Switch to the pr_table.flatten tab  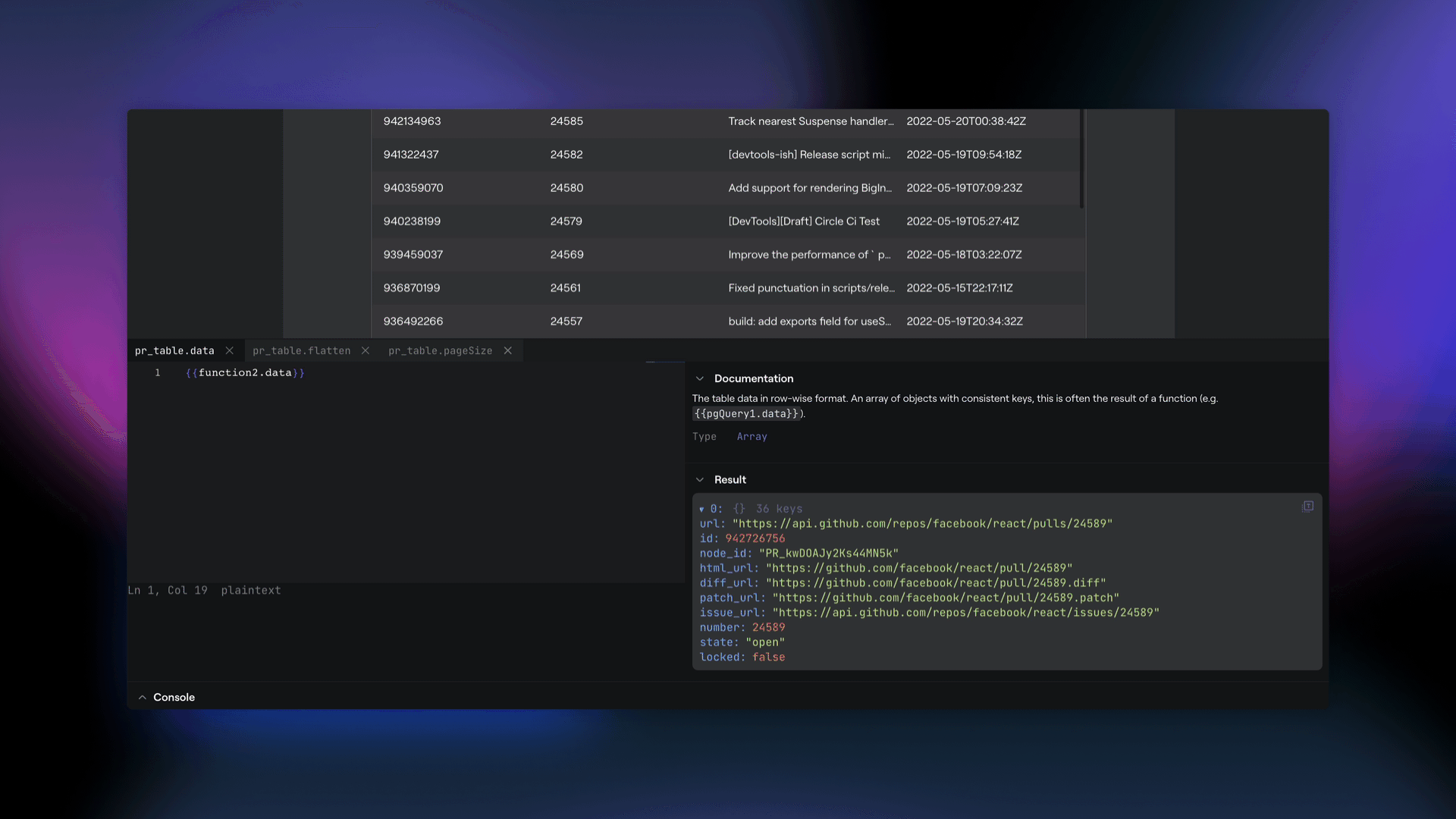click(x=301, y=350)
